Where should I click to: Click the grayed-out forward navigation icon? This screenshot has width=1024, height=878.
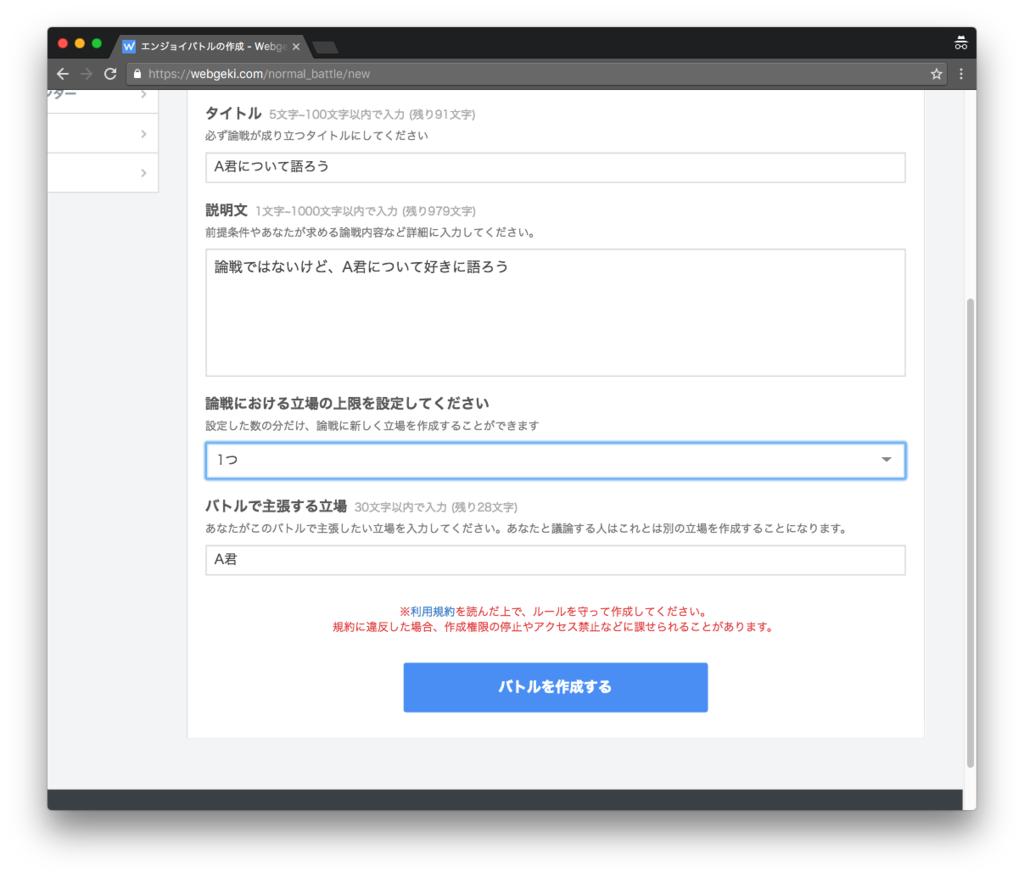click(88, 73)
